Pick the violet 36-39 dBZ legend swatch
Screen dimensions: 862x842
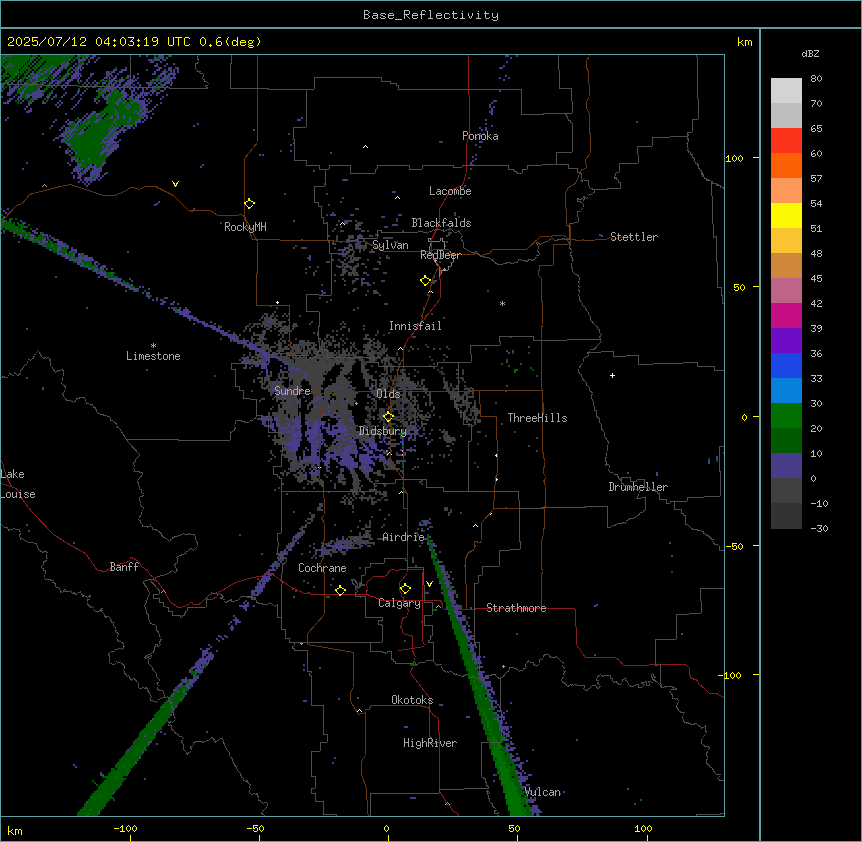point(786,341)
